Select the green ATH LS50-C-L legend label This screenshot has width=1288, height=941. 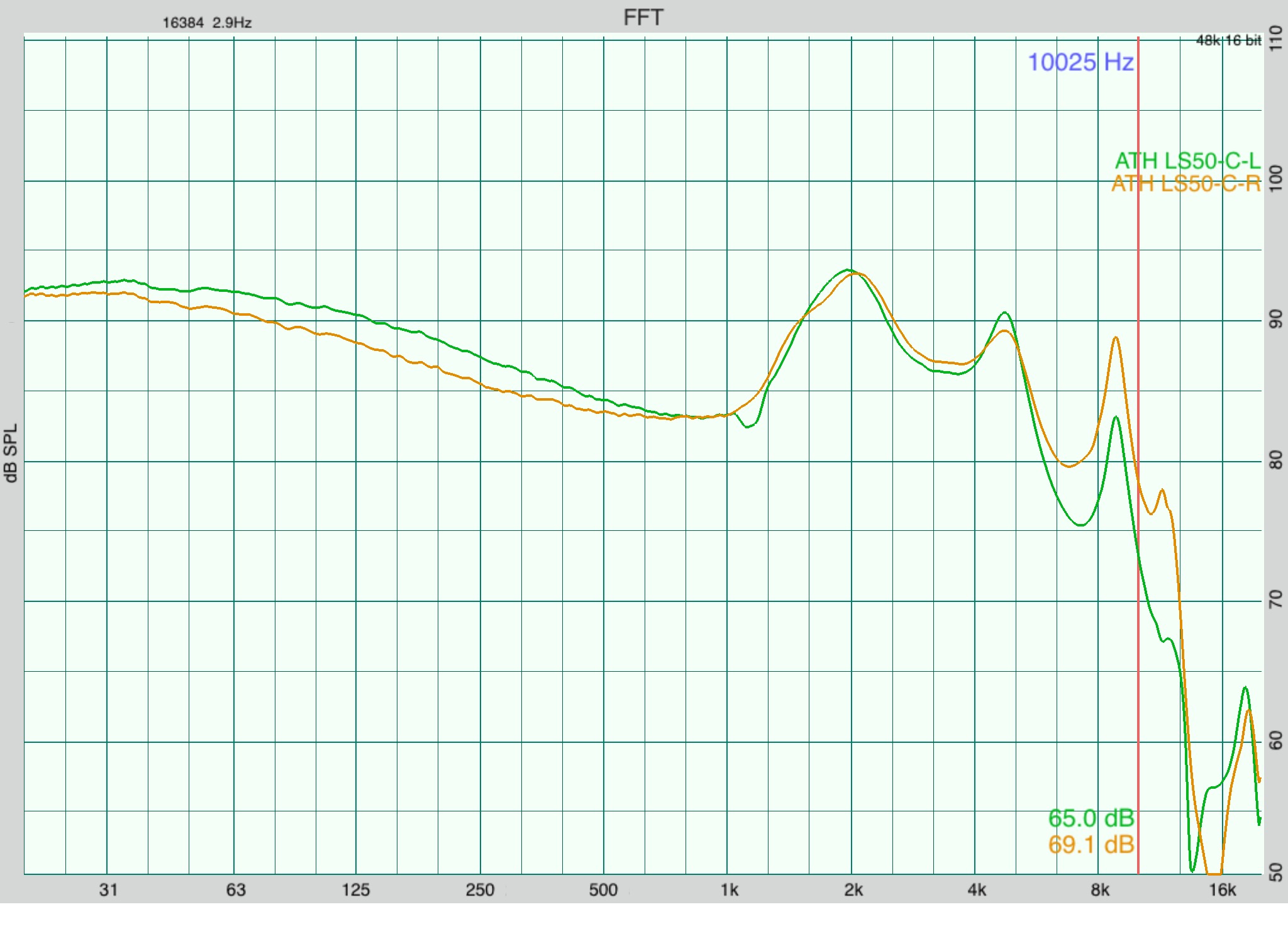(x=1188, y=161)
